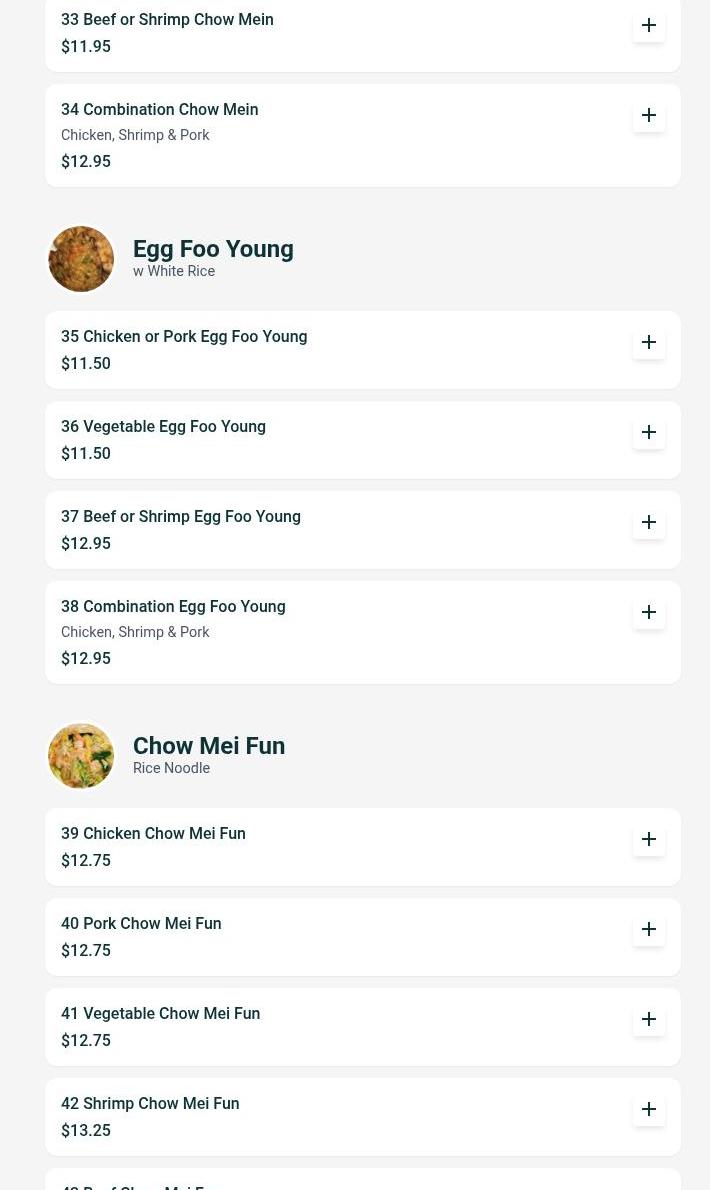Image resolution: width=710 pixels, height=1190 pixels.
Task: Add 35 Chicken or Pork Egg Foo Young
Action: point(649,342)
